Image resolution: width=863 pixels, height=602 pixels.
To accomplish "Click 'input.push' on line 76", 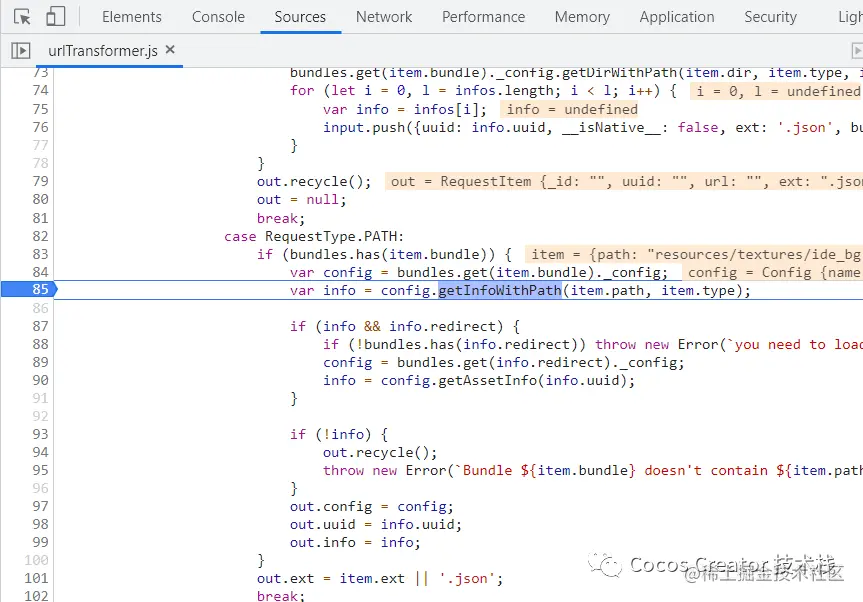I will pos(364,128).
